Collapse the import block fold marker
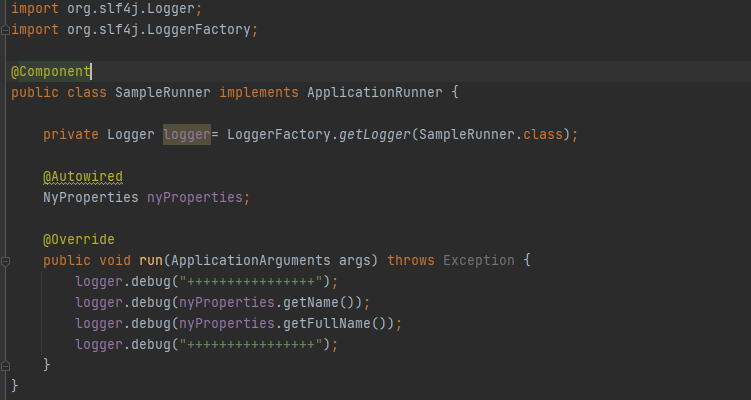 click(x=5, y=30)
